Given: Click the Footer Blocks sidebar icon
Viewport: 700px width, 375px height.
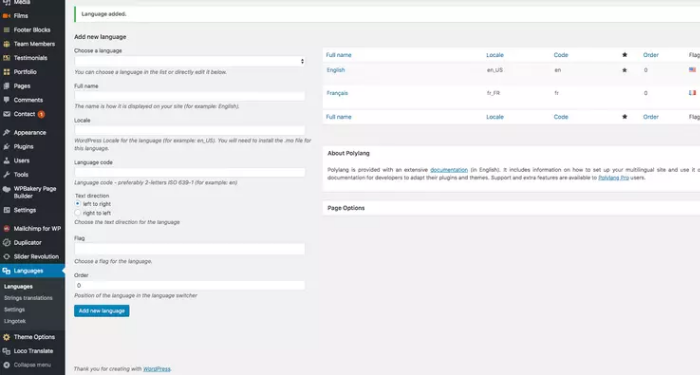Looking at the screenshot, I should click(6, 30).
